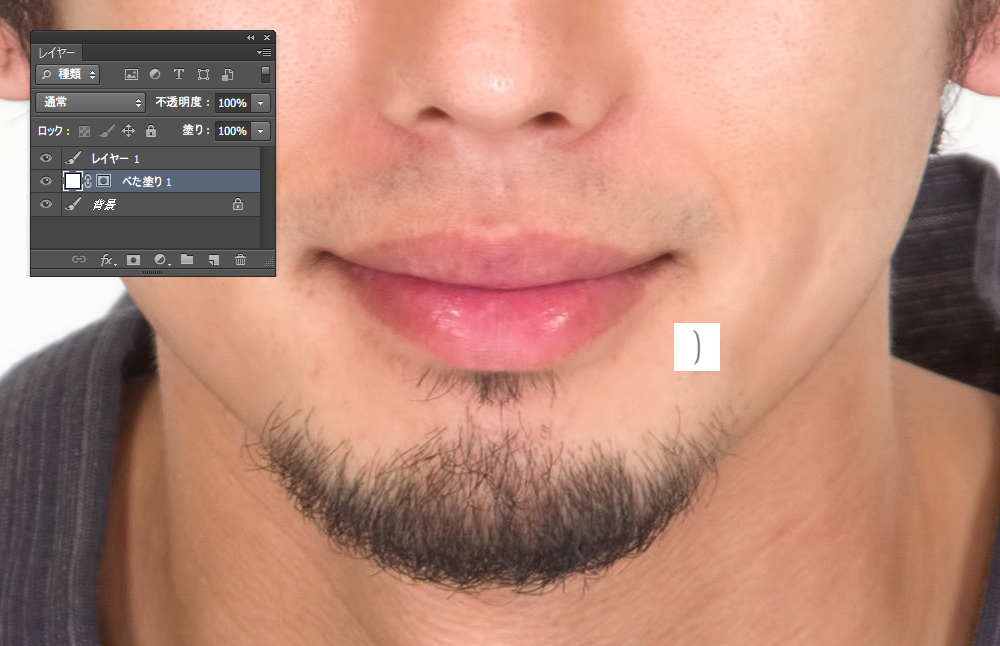Image resolution: width=1000 pixels, height=646 pixels.
Task: Enable lock image pixels brush icon
Action: [x=107, y=131]
